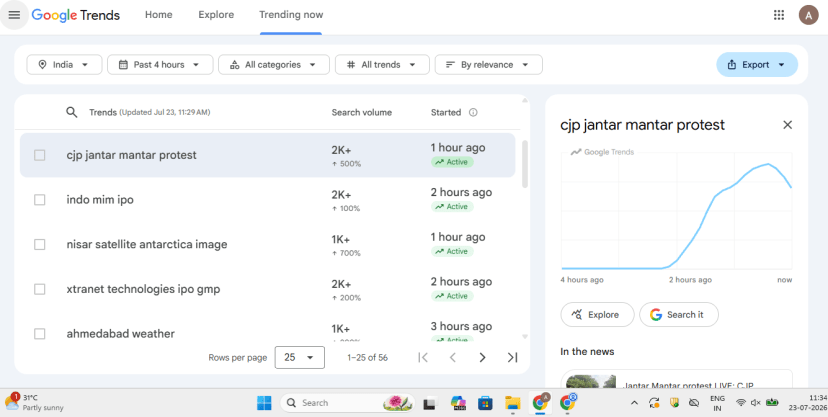Click the search trends magnifier icon
Viewport: 828px width, 417px height.
(72, 112)
